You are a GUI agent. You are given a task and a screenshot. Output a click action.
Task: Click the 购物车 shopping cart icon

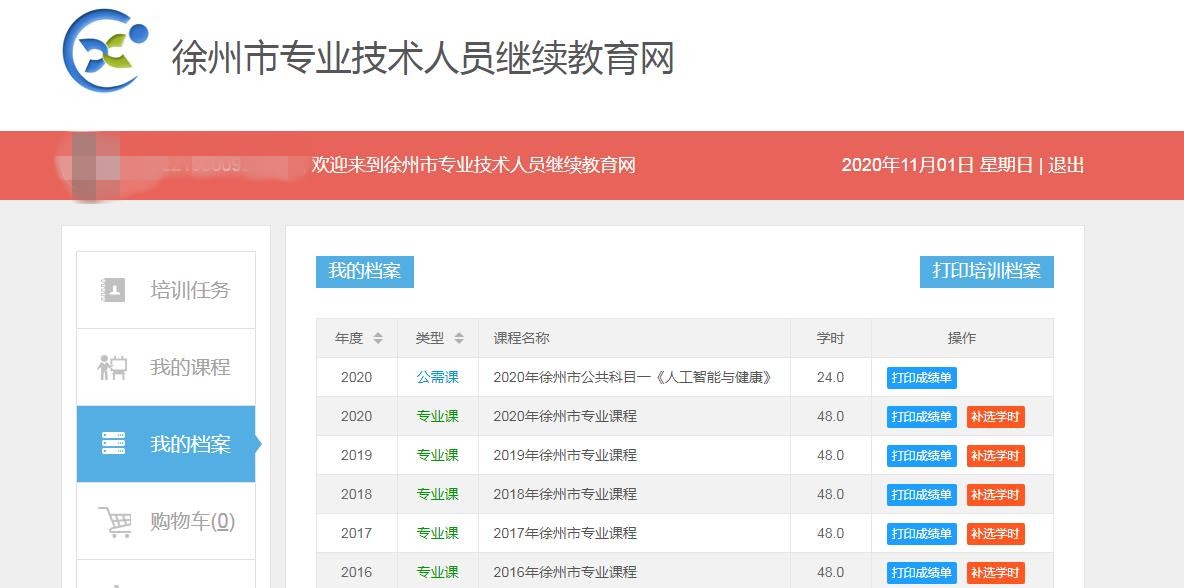pyautogui.click(x=114, y=521)
